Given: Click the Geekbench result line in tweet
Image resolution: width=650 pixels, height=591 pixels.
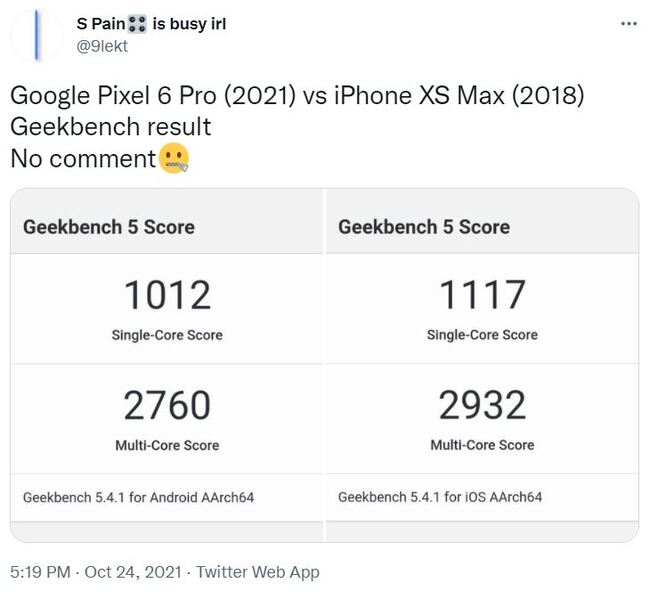Looking at the screenshot, I should coord(110,127).
